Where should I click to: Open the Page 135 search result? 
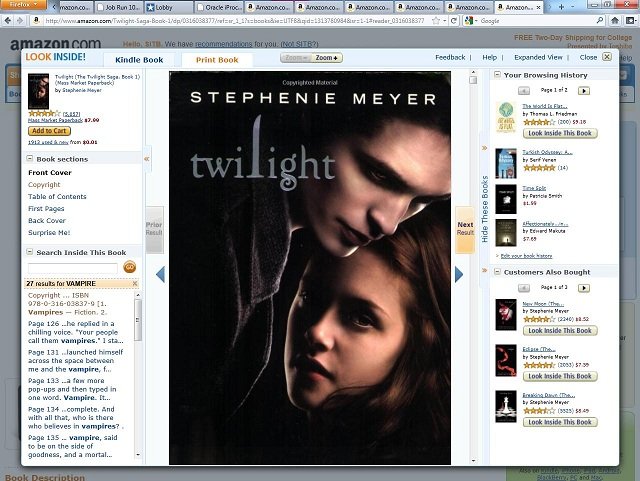73,446
